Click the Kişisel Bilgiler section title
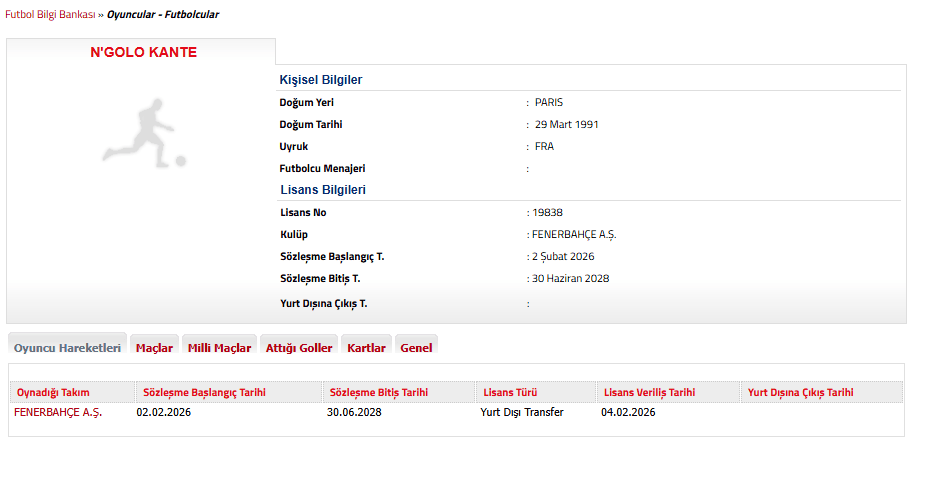 click(x=320, y=80)
